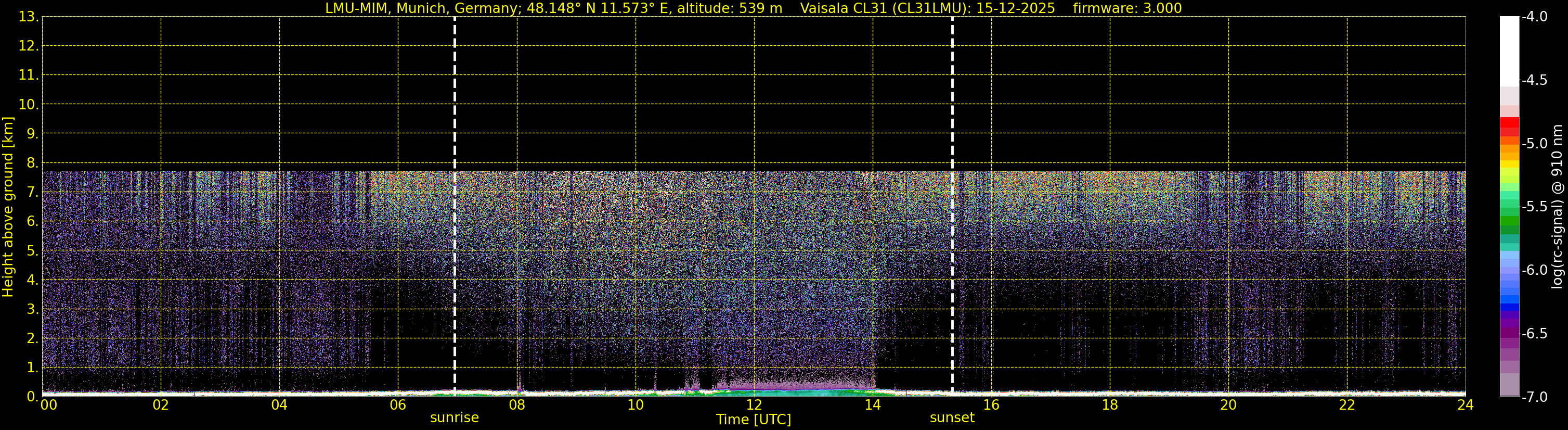This screenshot has height=430, width=1568.
Task: Click the sunrise label below the axis
Action: (x=455, y=418)
